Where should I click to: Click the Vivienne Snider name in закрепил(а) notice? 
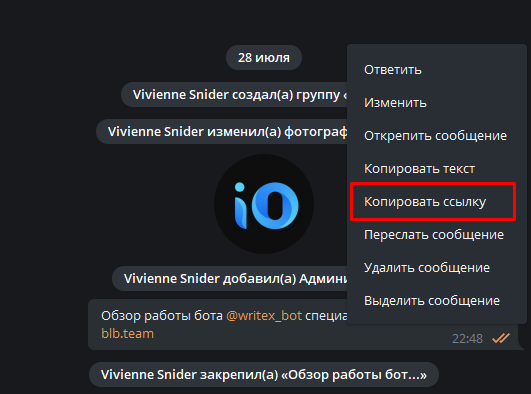click(x=149, y=375)
